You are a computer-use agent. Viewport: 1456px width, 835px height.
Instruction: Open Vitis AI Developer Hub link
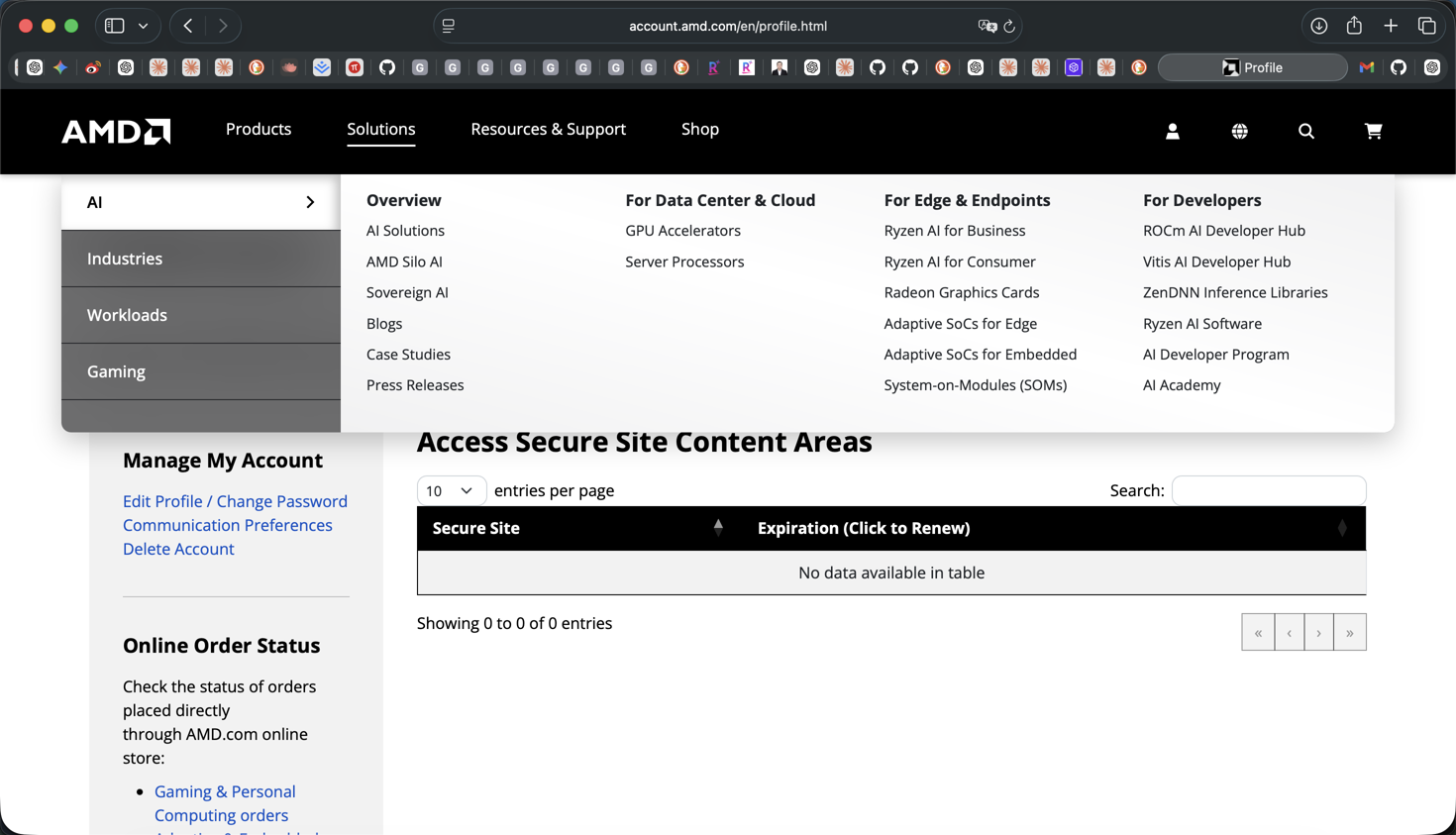(1216, 261)
